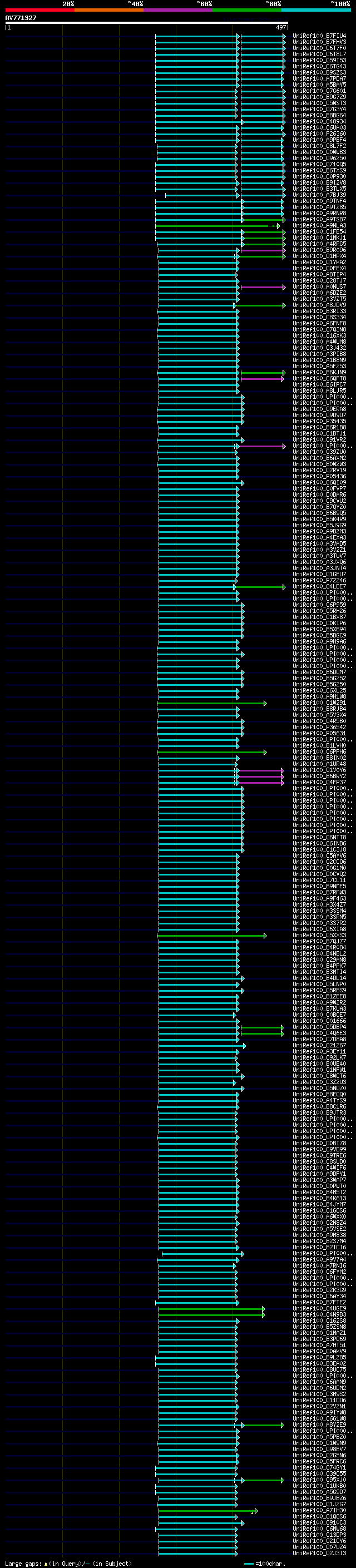
Task: Open hit UniRef100_C4Q6E3
Action: click(319, 1033)
